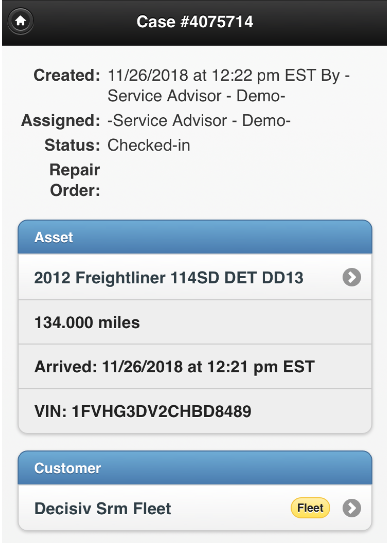Click the Repair Order label

75,180
